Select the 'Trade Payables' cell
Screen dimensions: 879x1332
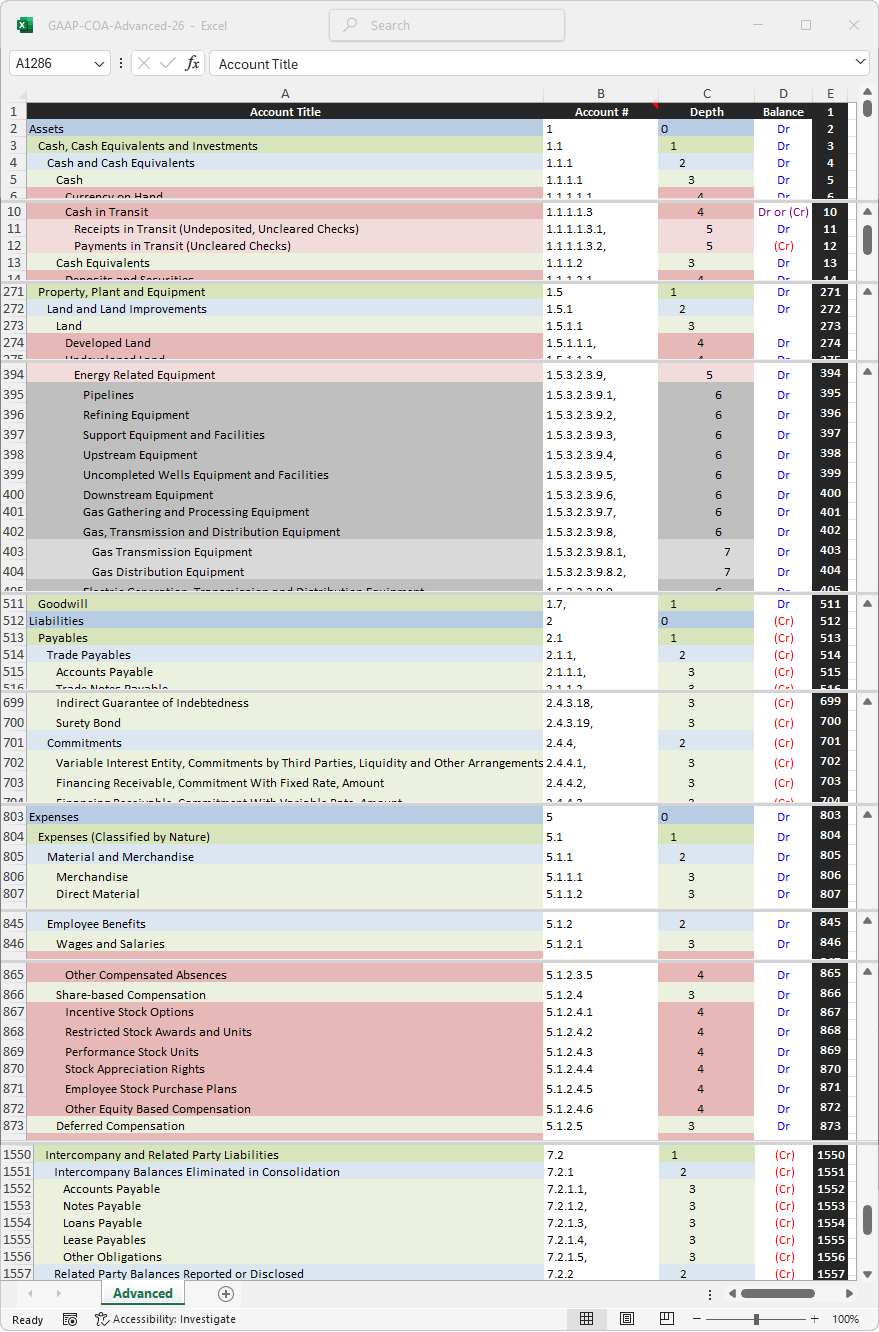point(285,655)
